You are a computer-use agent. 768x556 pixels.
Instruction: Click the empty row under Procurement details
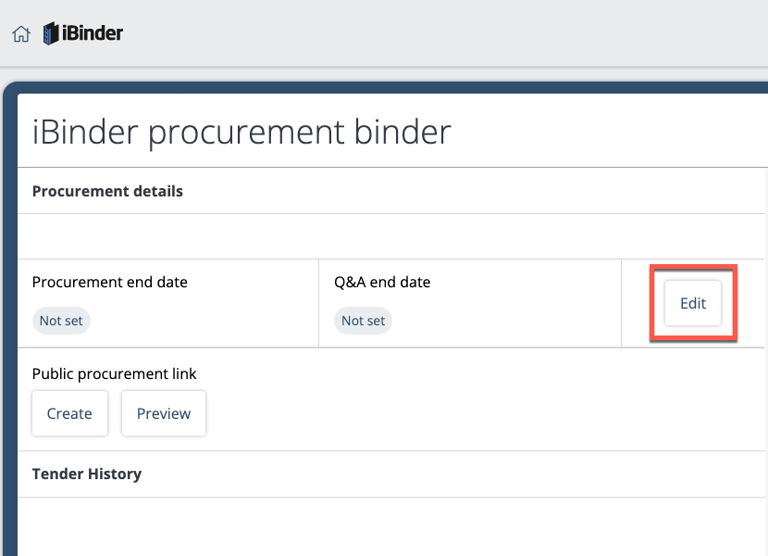click(390, 237)
